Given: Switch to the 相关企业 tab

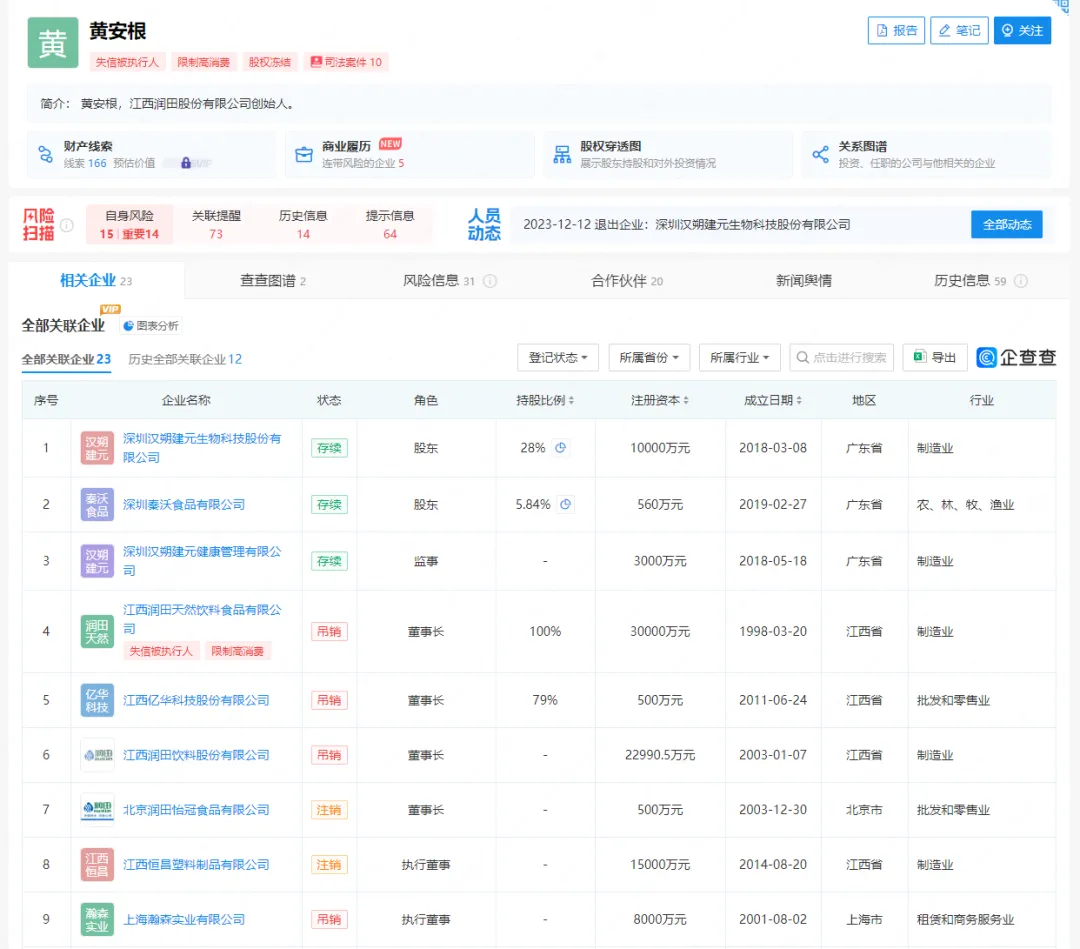Looking at the screenshot, I should coord(96,280).
